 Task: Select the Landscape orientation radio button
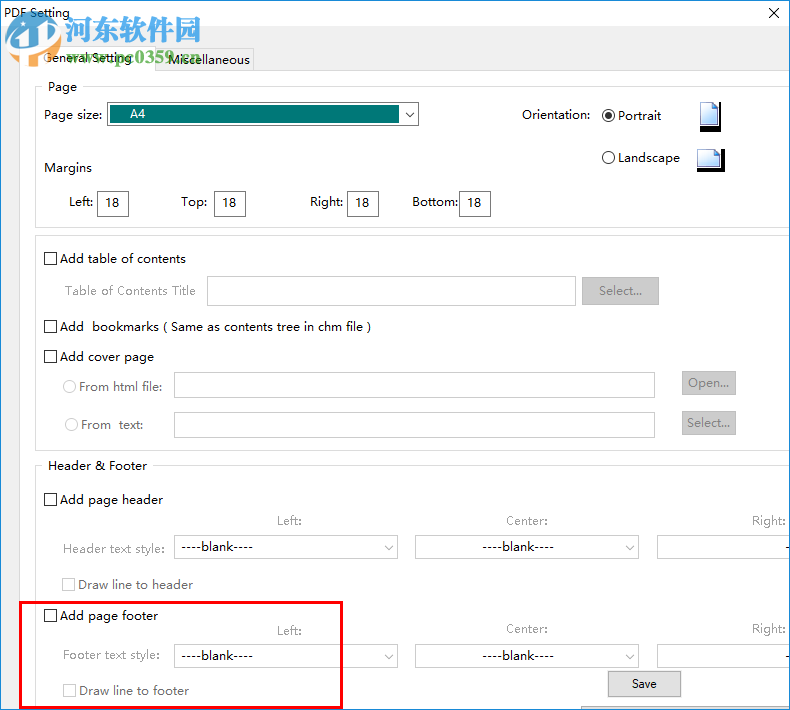[608, 158]
